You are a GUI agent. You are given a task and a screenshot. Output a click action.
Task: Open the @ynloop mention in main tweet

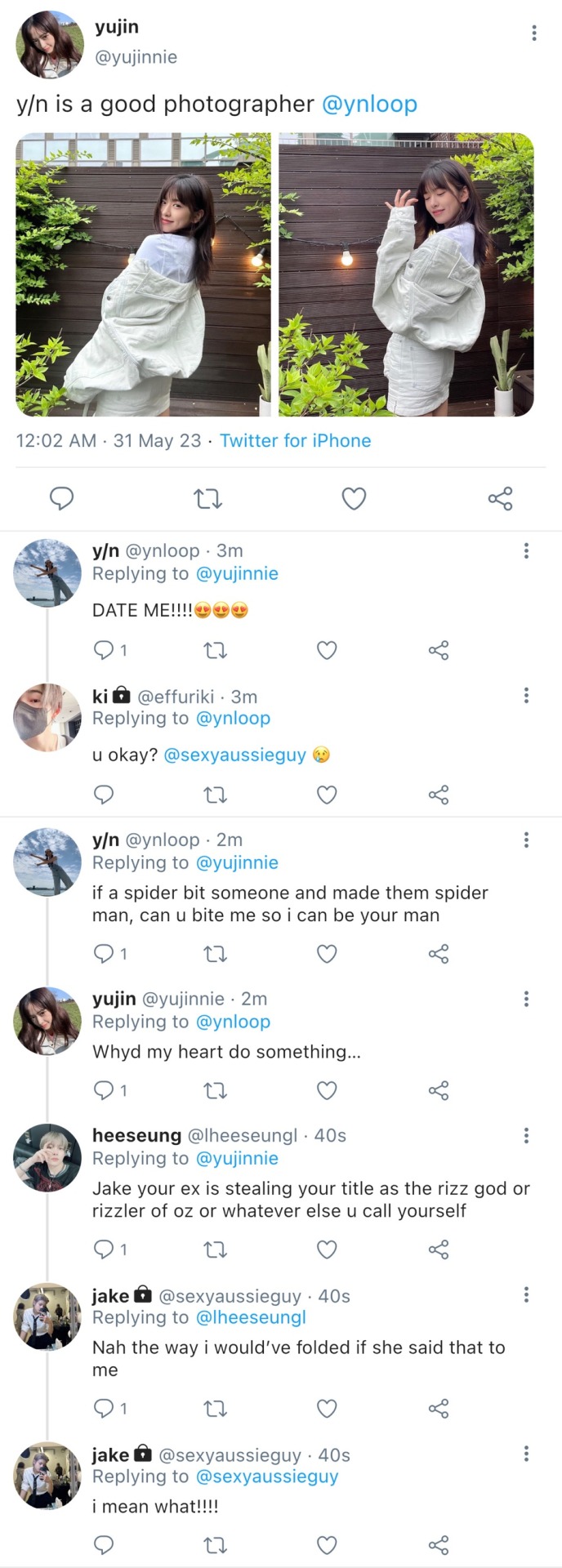(x=369, y=105)
